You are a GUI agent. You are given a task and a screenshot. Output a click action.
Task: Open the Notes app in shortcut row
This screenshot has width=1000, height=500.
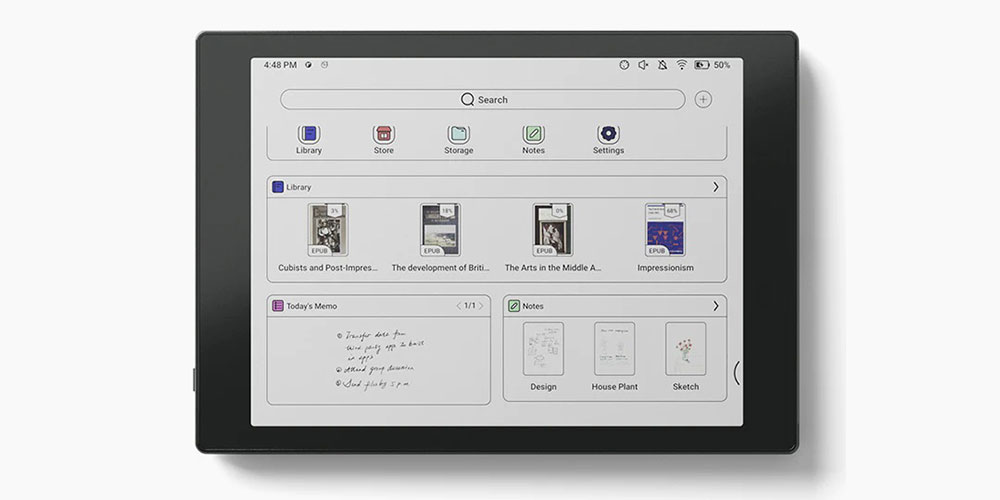[x=533, y=134]
